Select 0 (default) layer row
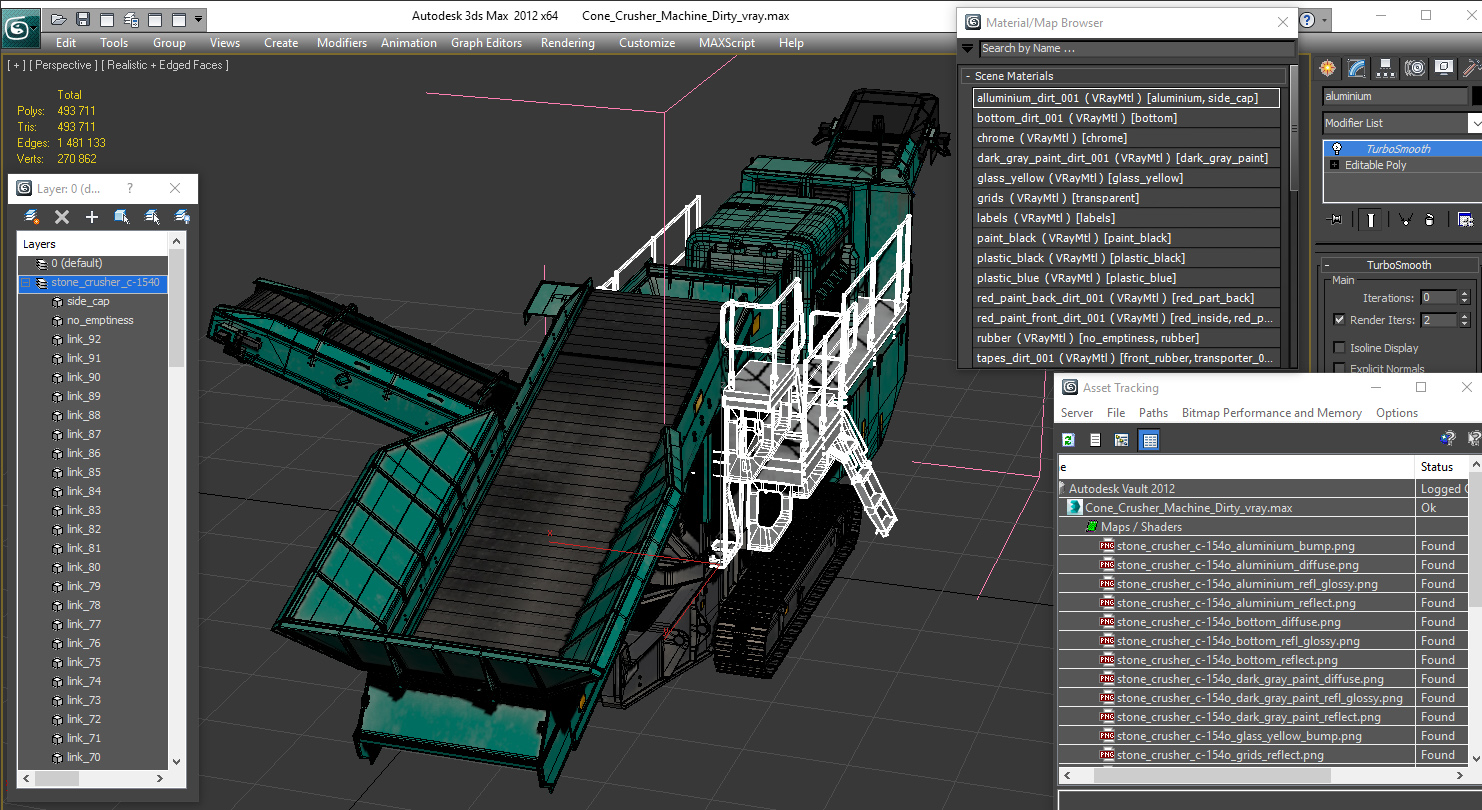The height and width of the screenshot is (810, 1482). [x=94, y=264]
